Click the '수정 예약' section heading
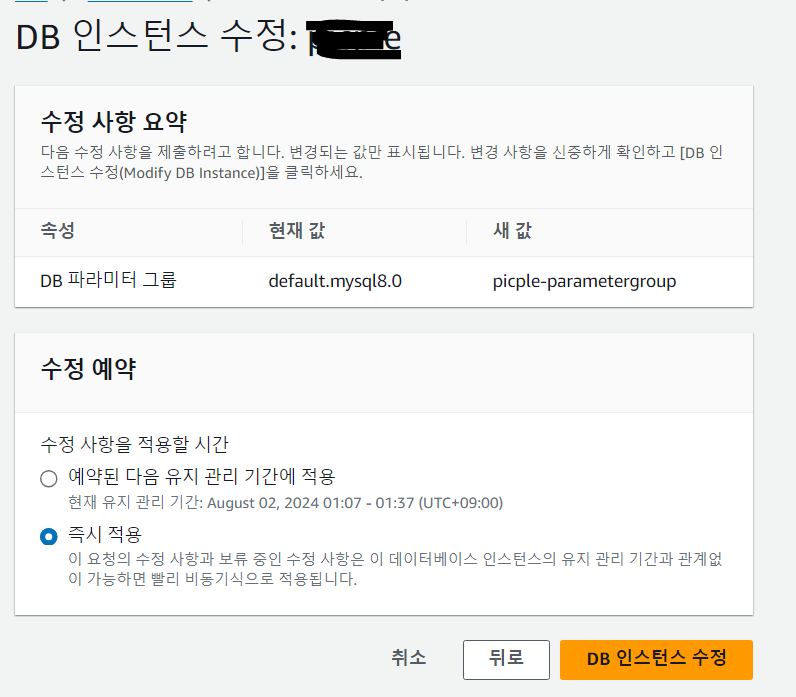Image resolution: width=796 pixels, height=697 pixels. pos(88,368)
